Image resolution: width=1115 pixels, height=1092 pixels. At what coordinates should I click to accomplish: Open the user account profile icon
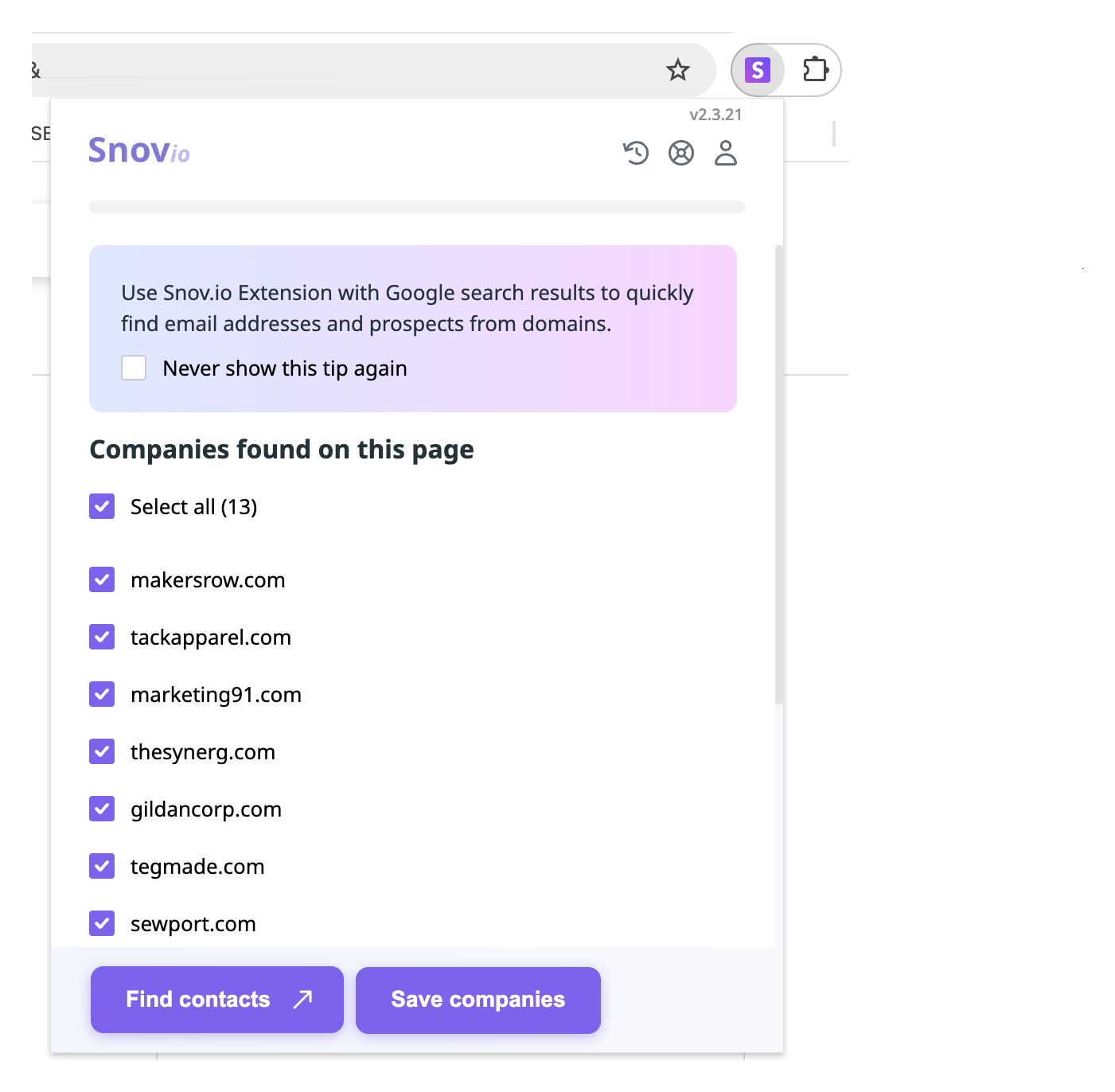(x=726, y=152)
